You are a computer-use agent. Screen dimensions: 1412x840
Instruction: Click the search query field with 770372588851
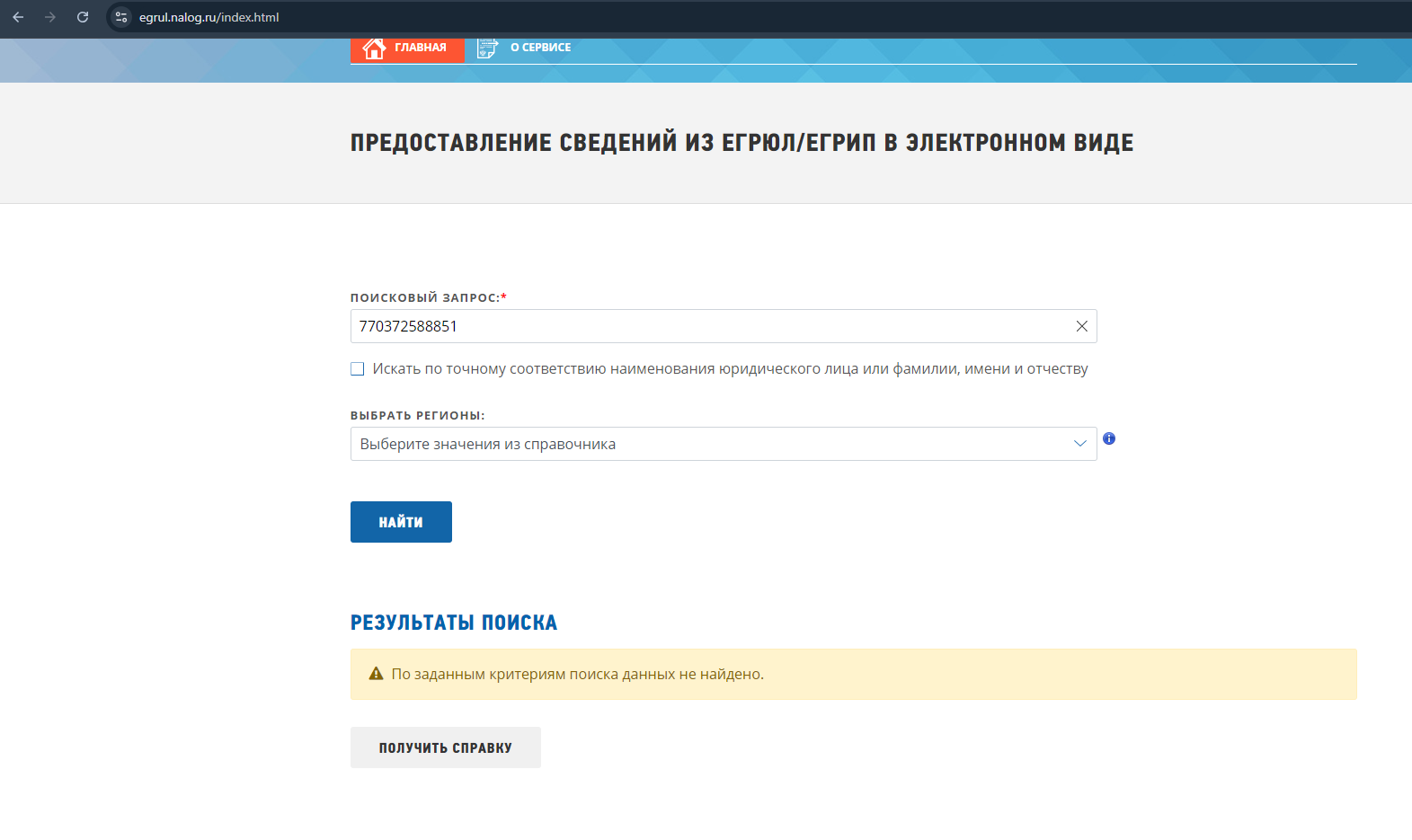[724, 326]
